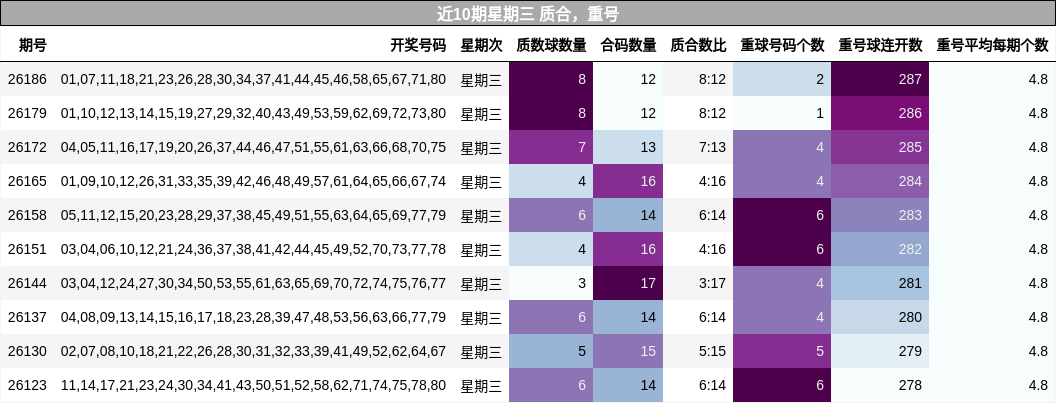Click the 重号平均每期个数 column header
The image size is (1056, 403).
(993, 45)
